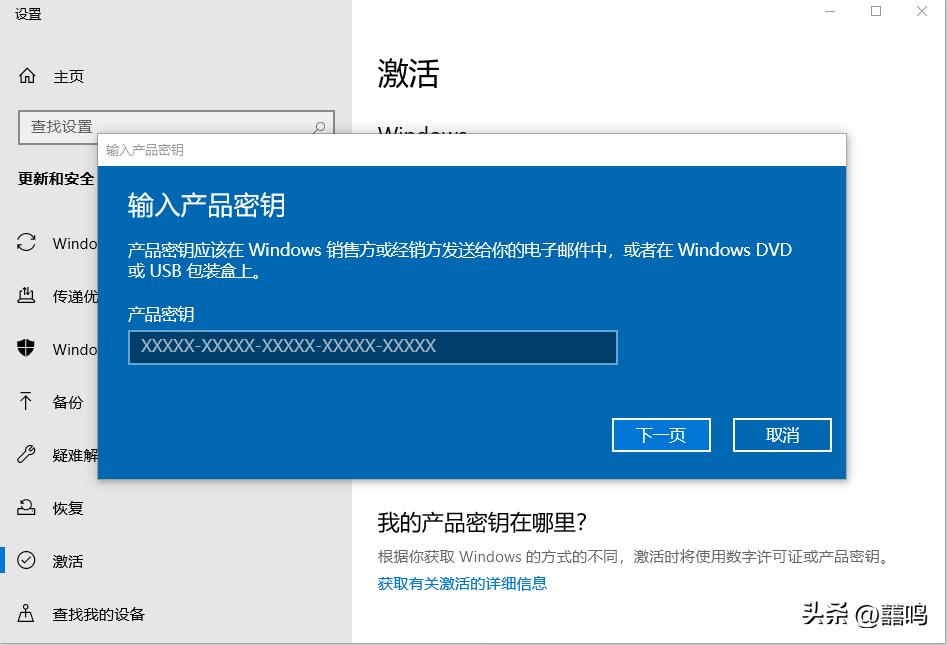947x645 pixels.
Task: Click the 恢复 recovery icon
Action: pos(27,508)
